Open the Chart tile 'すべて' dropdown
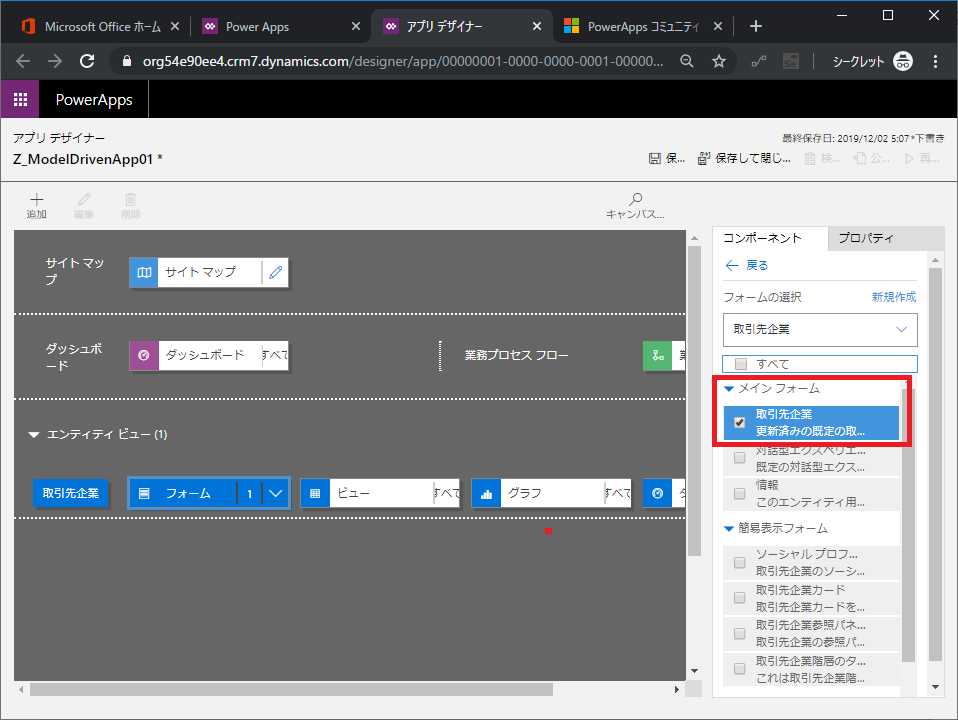Screen dimensions: 958x720 click(x=618, y=493)
